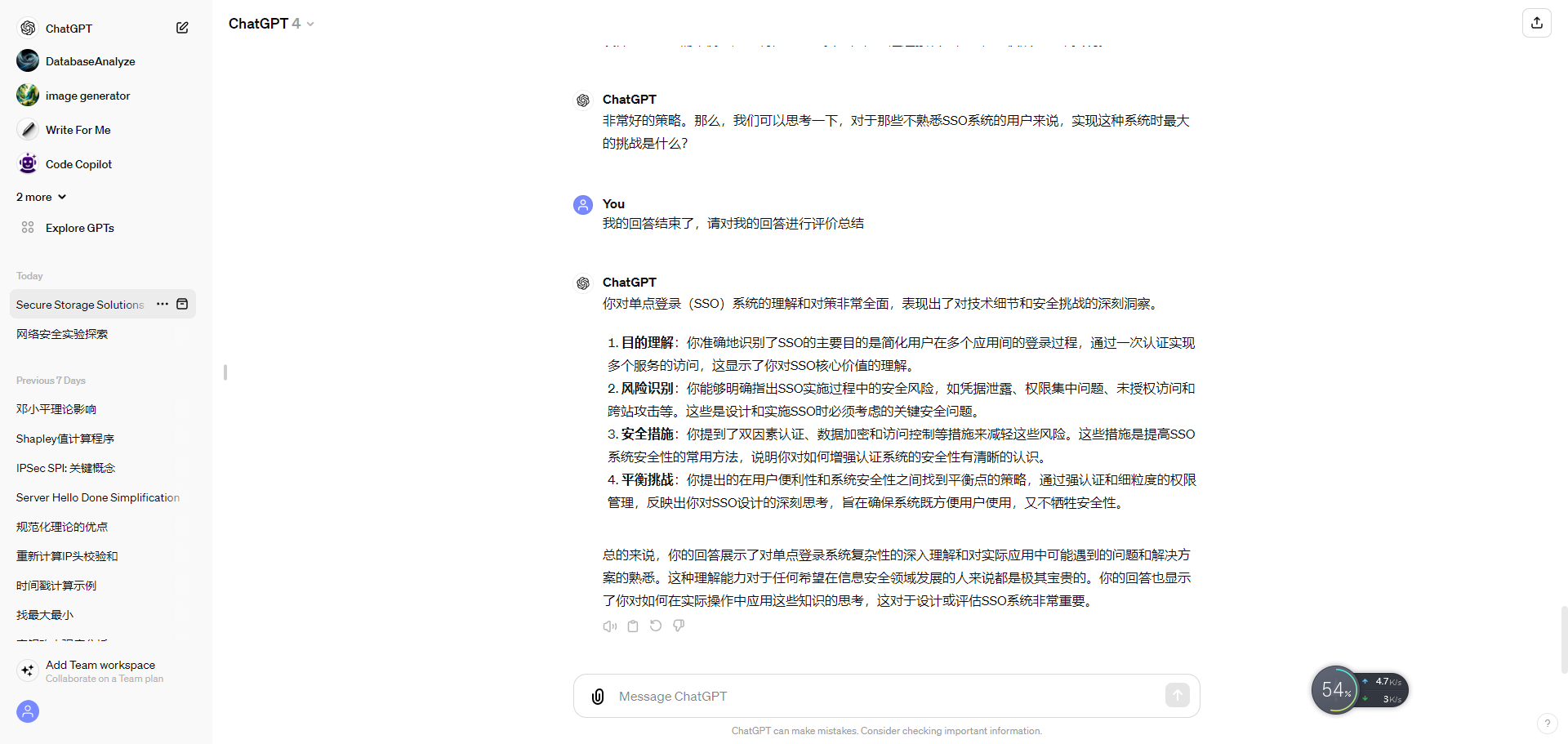This screenshot has width=1568, height=744.
Task: Click the bold 平衡挑战 list heading
Action: pos(648,480)
